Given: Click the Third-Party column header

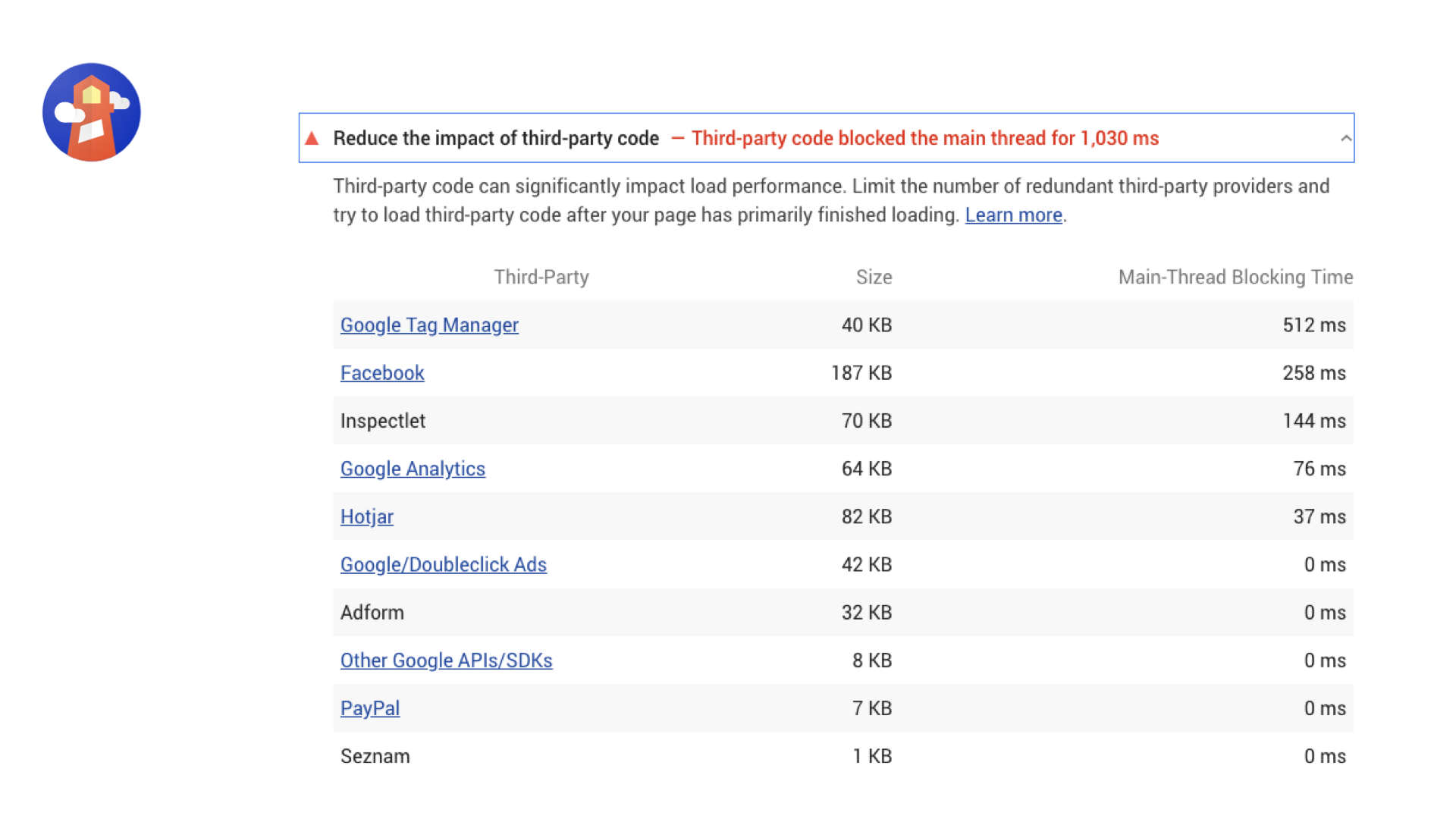Looking at the screenshot, I should [x=541, y=278].
